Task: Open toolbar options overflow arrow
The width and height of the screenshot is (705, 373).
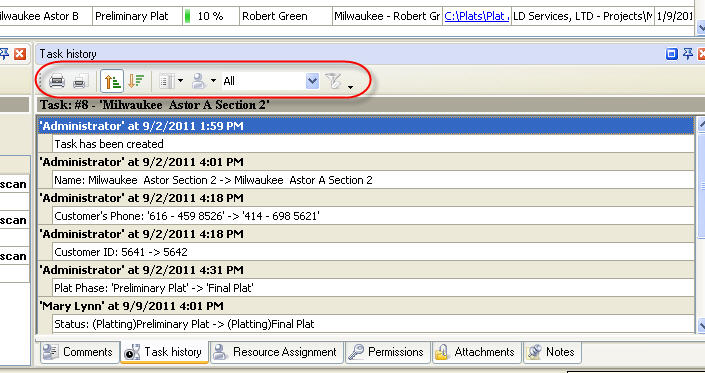Action: 350,86
